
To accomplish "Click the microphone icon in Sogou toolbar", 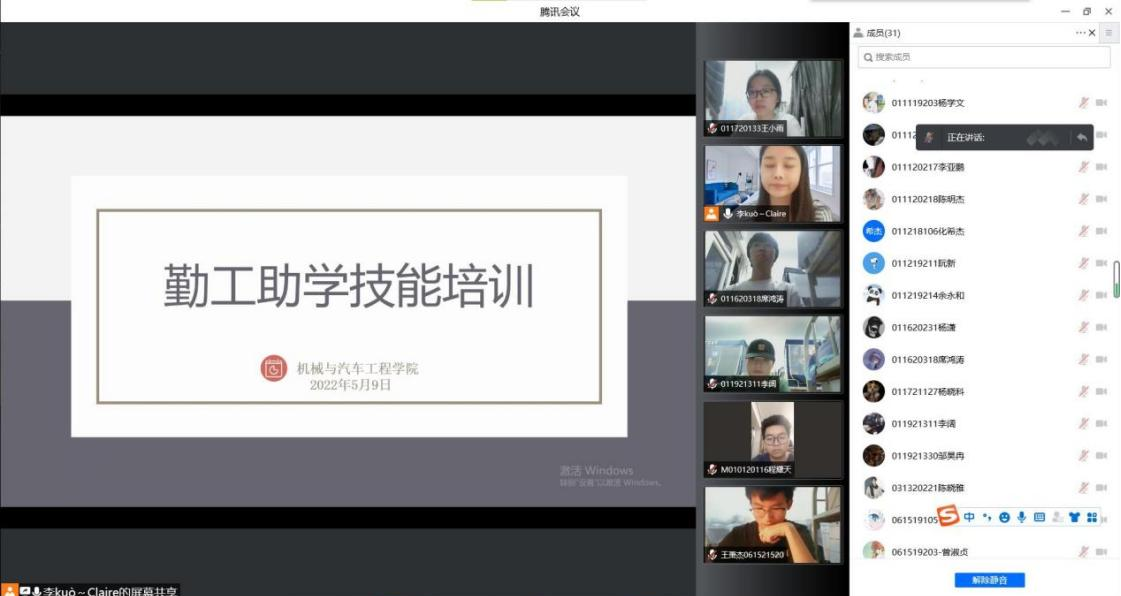I will pyautogui.click(x=1021, y=517).
